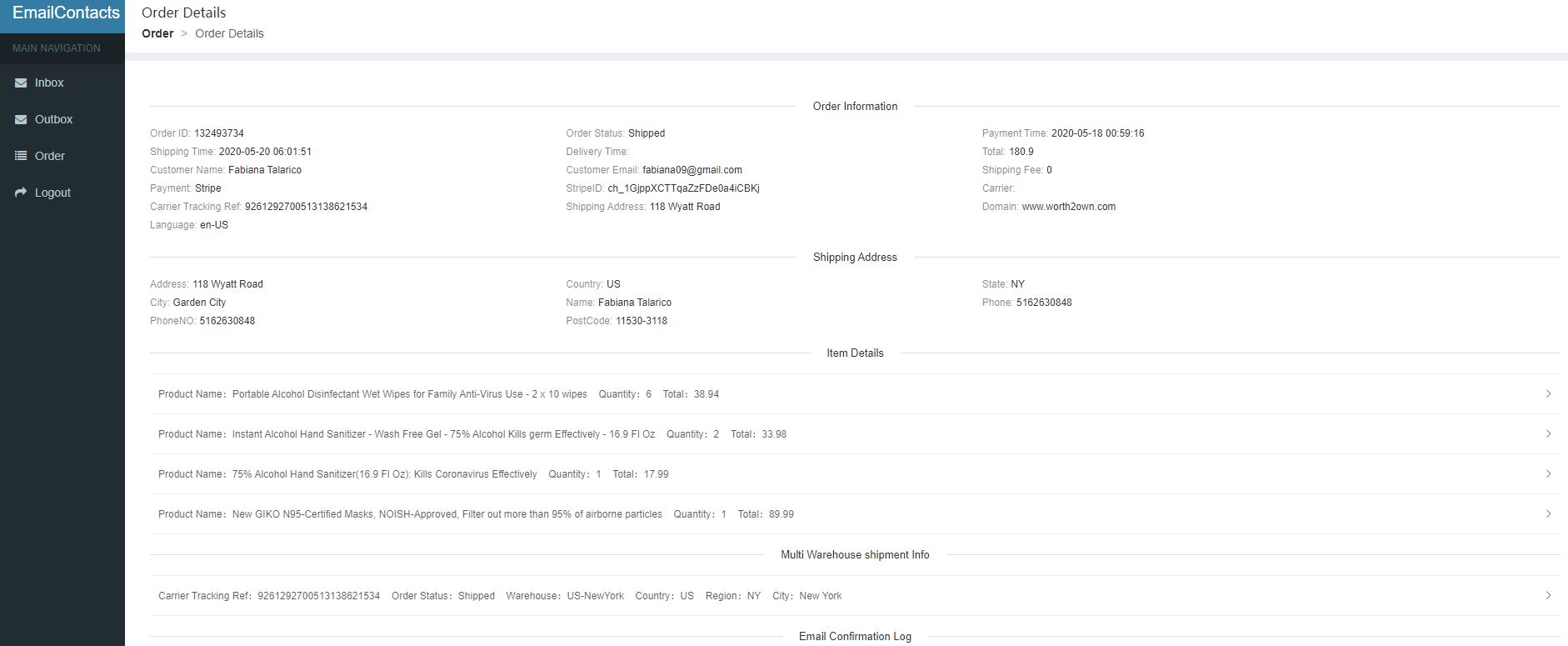The image size is (1568, 646).
Task: Click the Outbox envelope icon
Action: coord(21,119)
